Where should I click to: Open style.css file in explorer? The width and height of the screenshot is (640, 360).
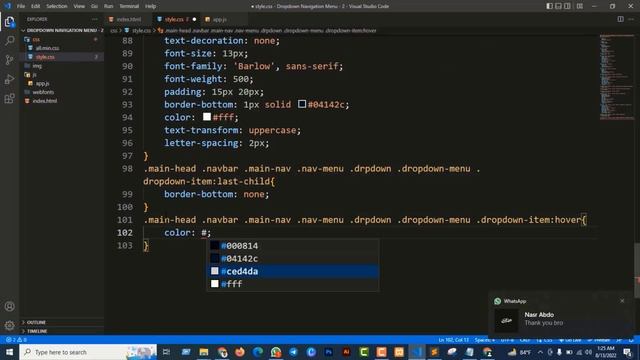[61, 57]
